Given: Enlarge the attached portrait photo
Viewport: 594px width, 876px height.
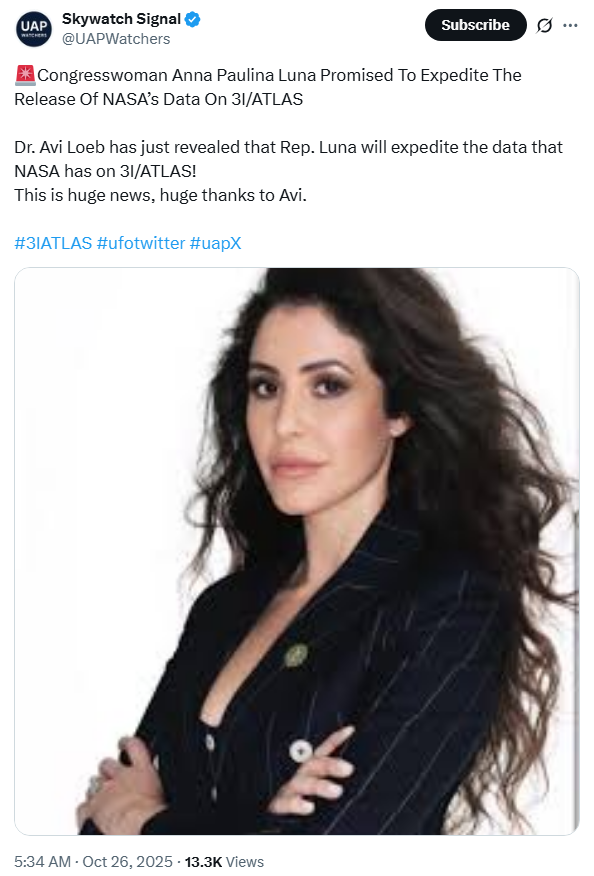Looking at the screenshot, I should 297,551.
